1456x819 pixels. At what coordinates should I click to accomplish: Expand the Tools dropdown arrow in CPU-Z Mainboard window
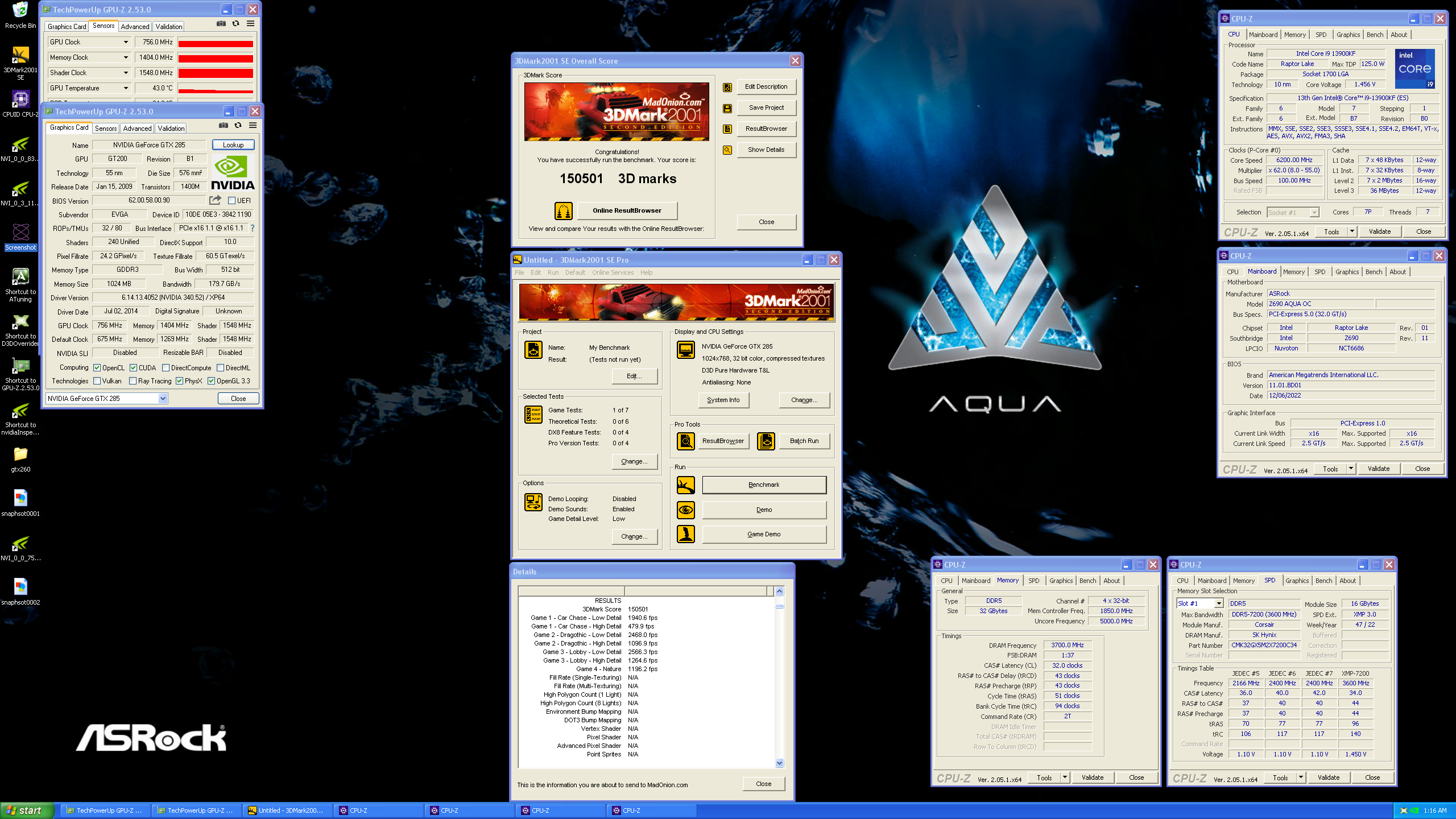click(1351, 469)
